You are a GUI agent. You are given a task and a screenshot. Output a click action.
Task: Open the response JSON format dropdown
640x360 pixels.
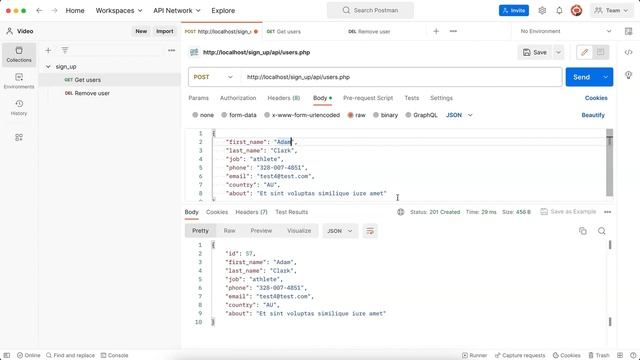coord(340,231)
